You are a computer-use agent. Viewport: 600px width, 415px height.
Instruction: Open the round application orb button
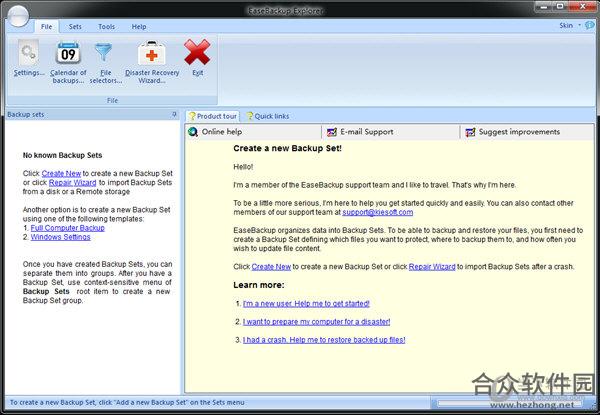[x=18, y=16]
